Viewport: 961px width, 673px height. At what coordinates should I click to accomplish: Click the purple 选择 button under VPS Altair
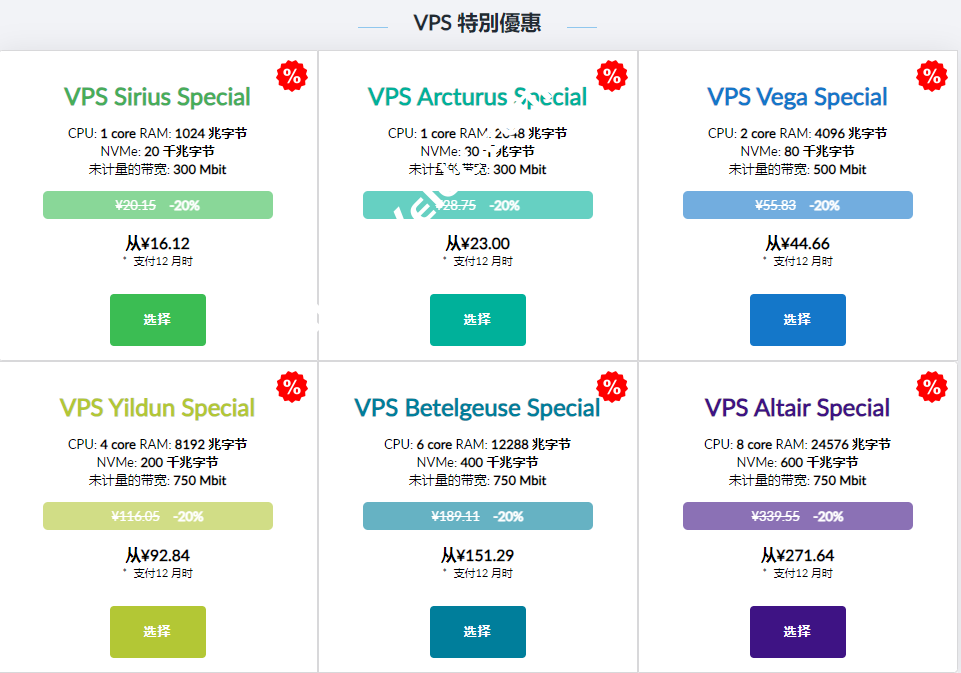coord(797,632)
